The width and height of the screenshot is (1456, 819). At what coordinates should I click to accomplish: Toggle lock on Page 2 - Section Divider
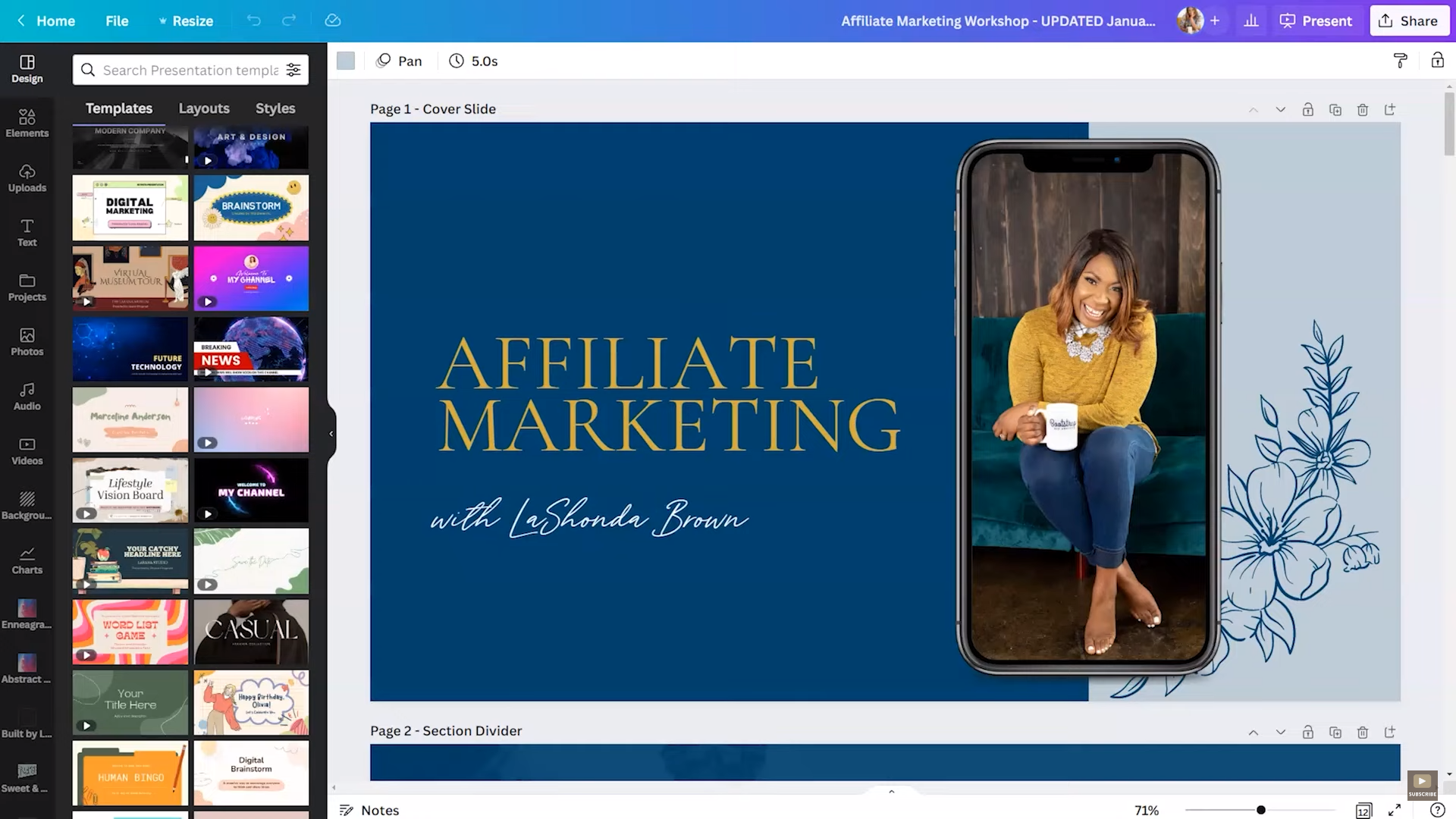click(x=1308, y=732)
